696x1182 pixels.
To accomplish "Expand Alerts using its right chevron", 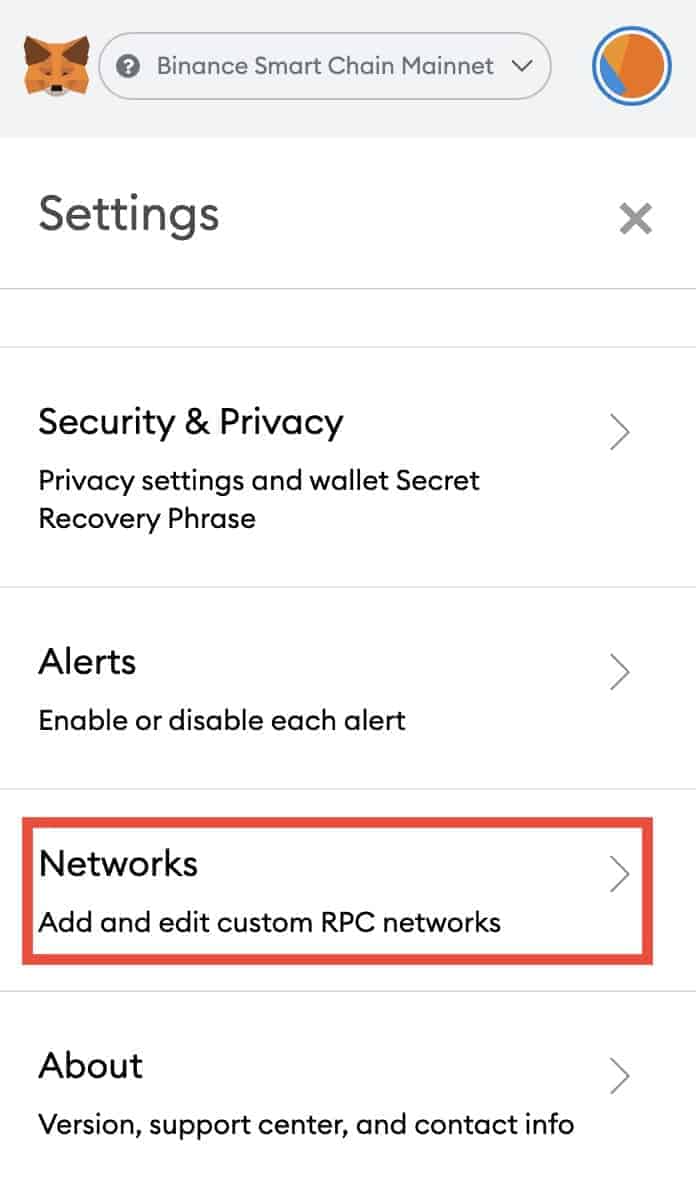I will coord(619,672).
